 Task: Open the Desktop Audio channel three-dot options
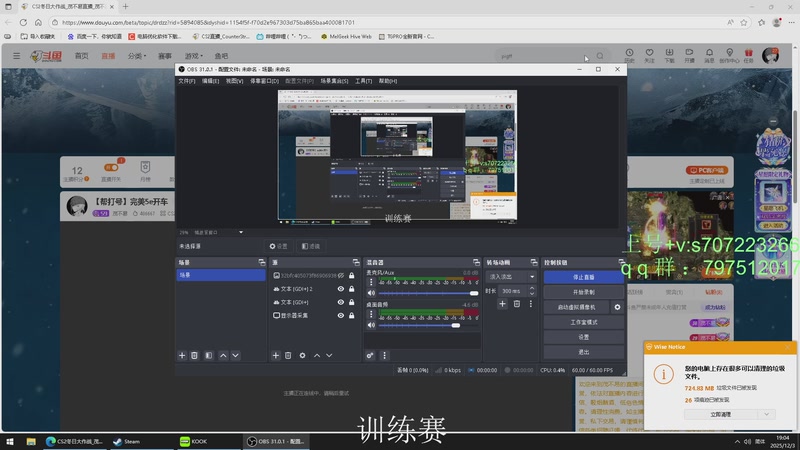(371, 314)
